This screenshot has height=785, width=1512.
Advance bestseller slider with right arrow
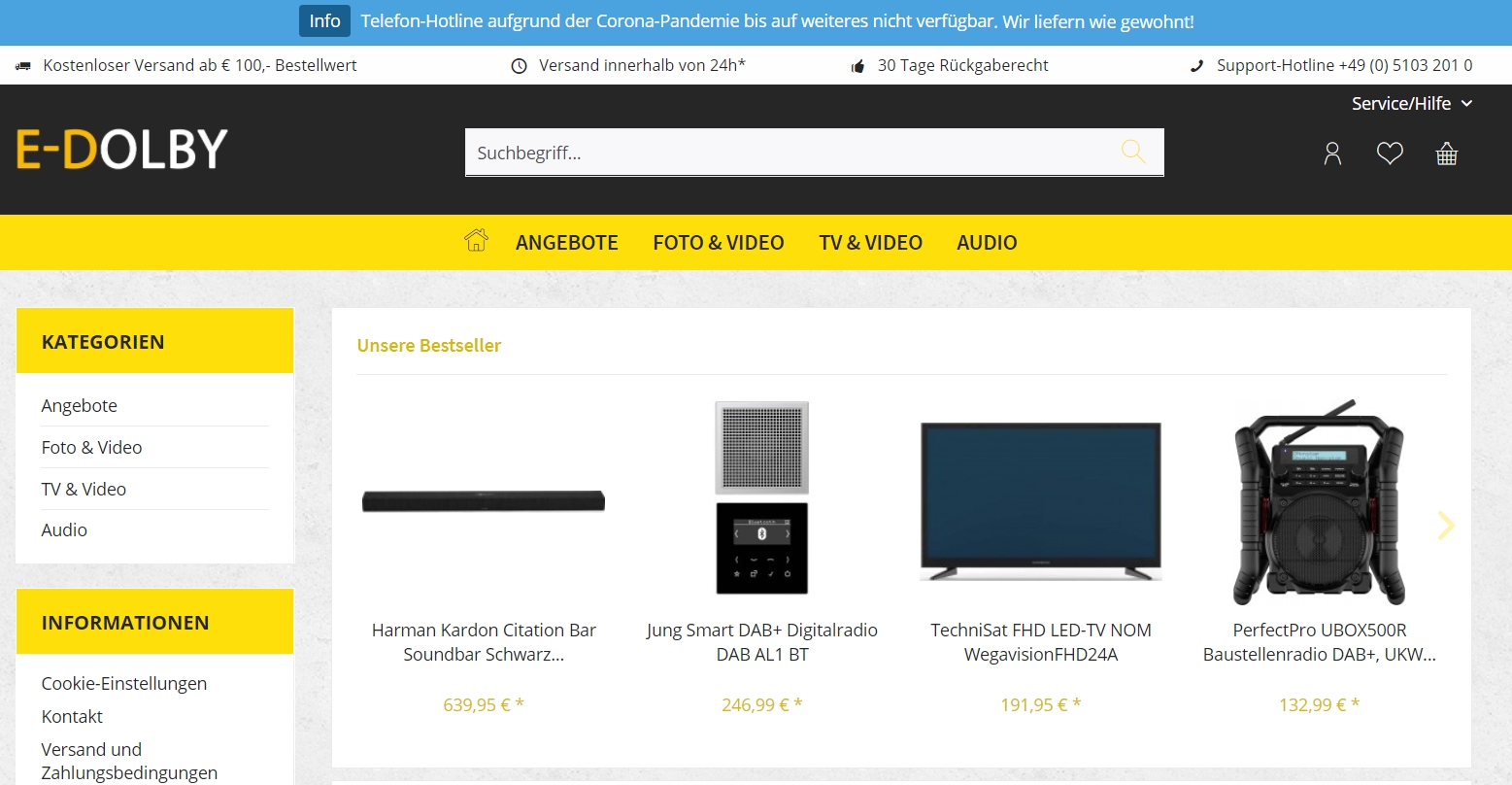point(1446,526)
